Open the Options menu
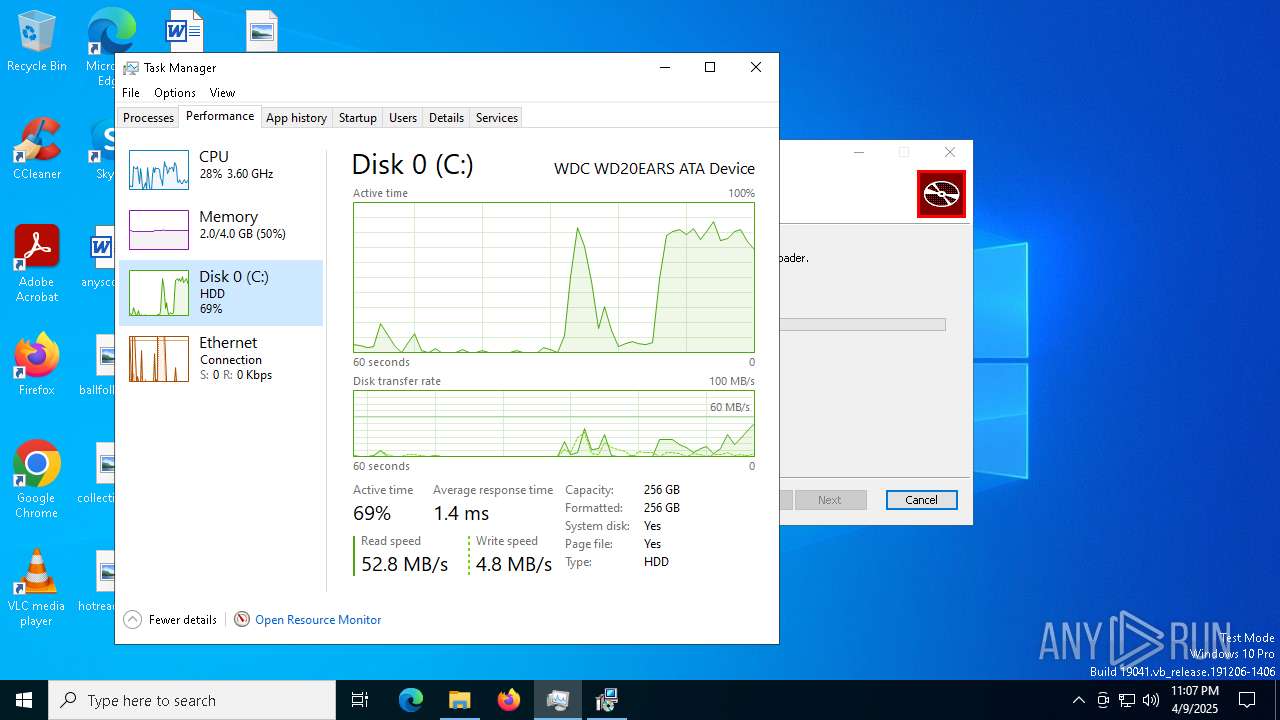Screen dimensions: 1280x720 175,93
